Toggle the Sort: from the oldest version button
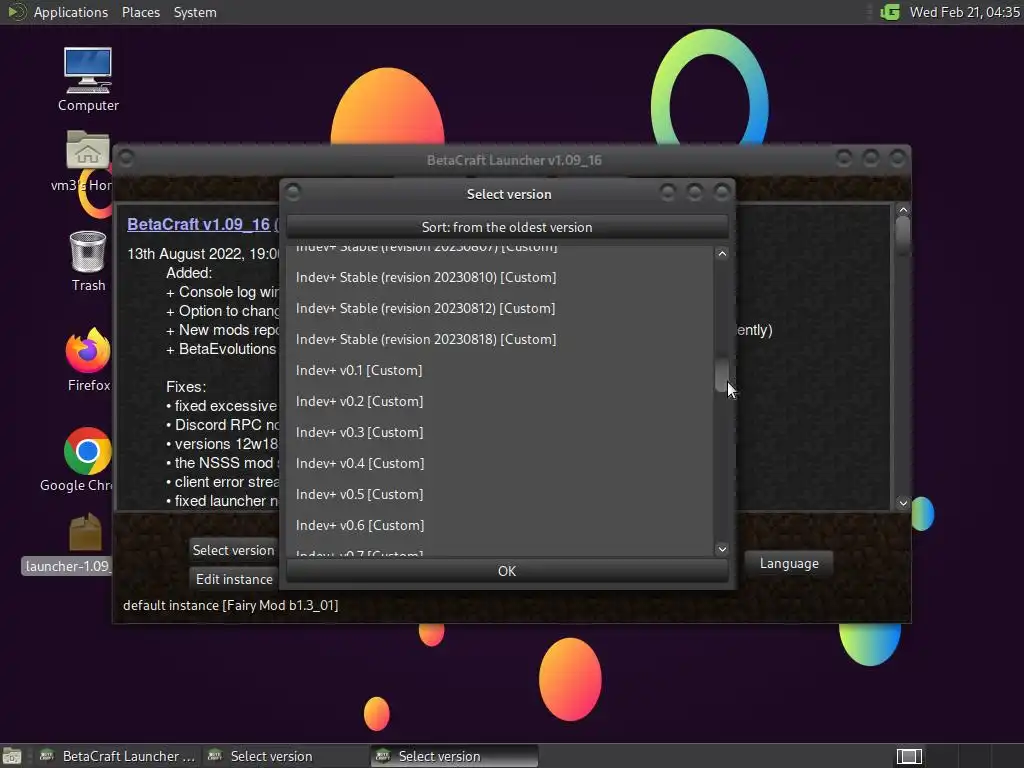The image size is (1024, 768). (507, 227)
